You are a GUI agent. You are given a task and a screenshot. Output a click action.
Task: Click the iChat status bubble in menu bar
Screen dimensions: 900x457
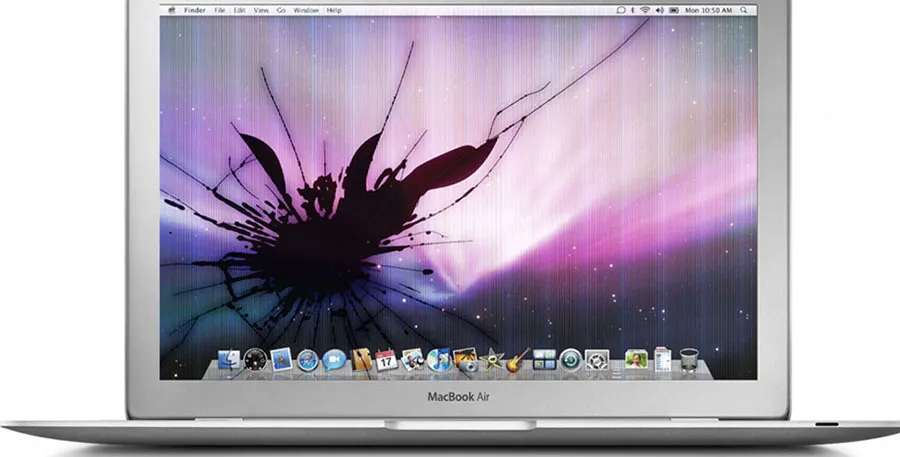tap(620, 10)
